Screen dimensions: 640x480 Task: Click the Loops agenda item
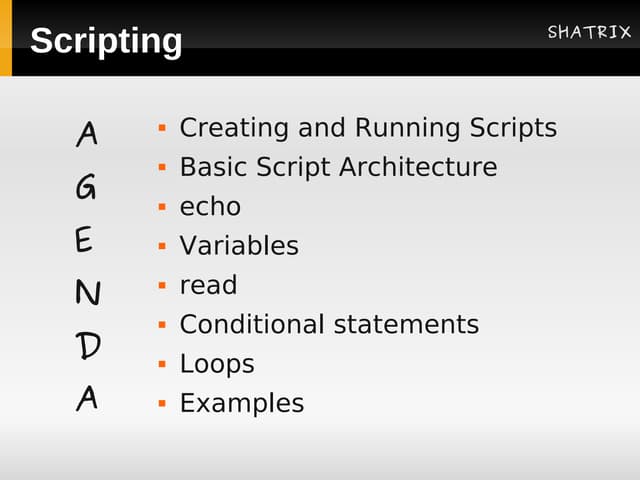[217, 364]
